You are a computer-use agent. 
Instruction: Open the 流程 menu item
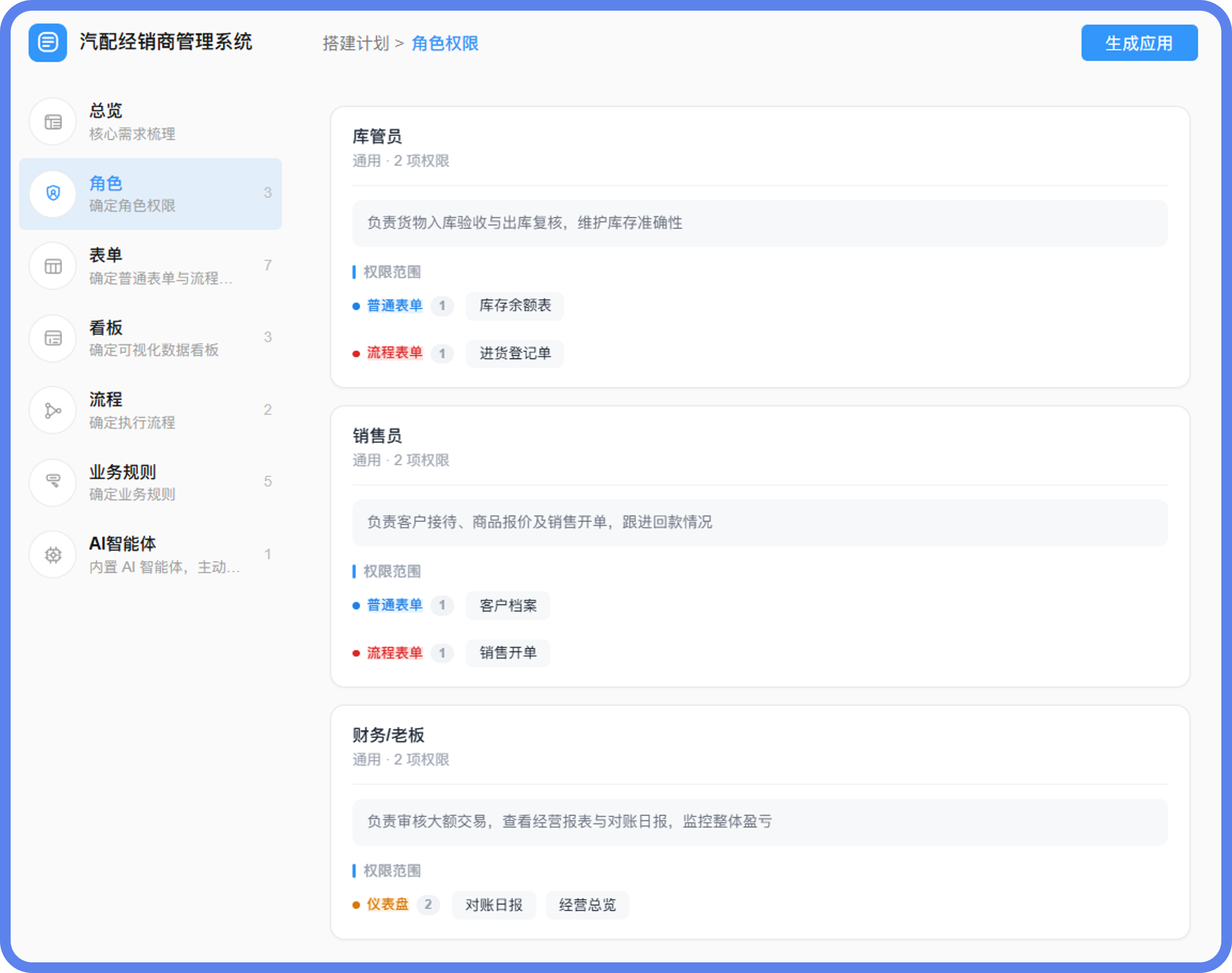coord(150,410)
